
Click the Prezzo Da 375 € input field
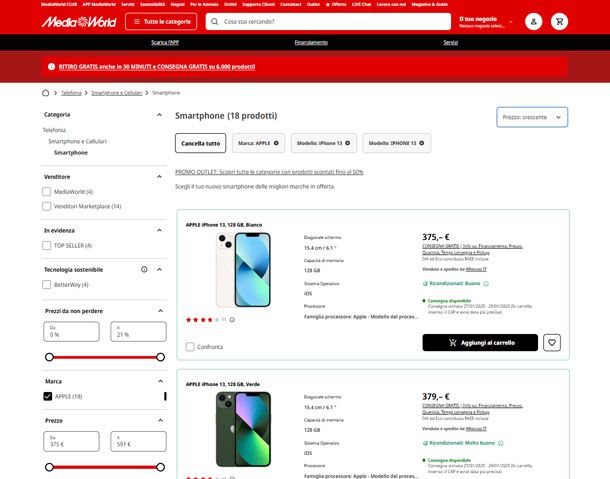click(x=71, y=441)
